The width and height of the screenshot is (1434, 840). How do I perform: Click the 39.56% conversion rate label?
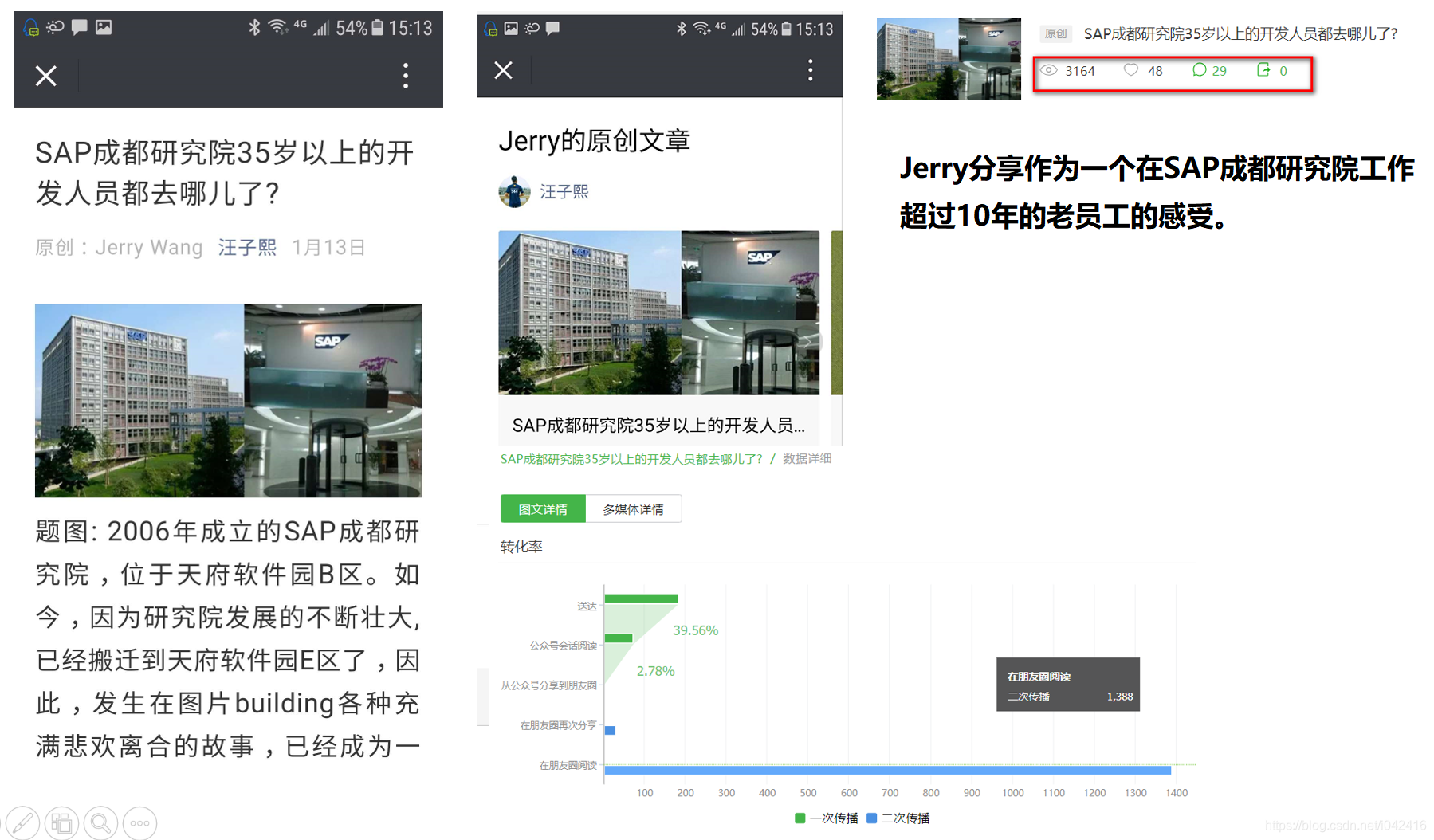(695, 630)
